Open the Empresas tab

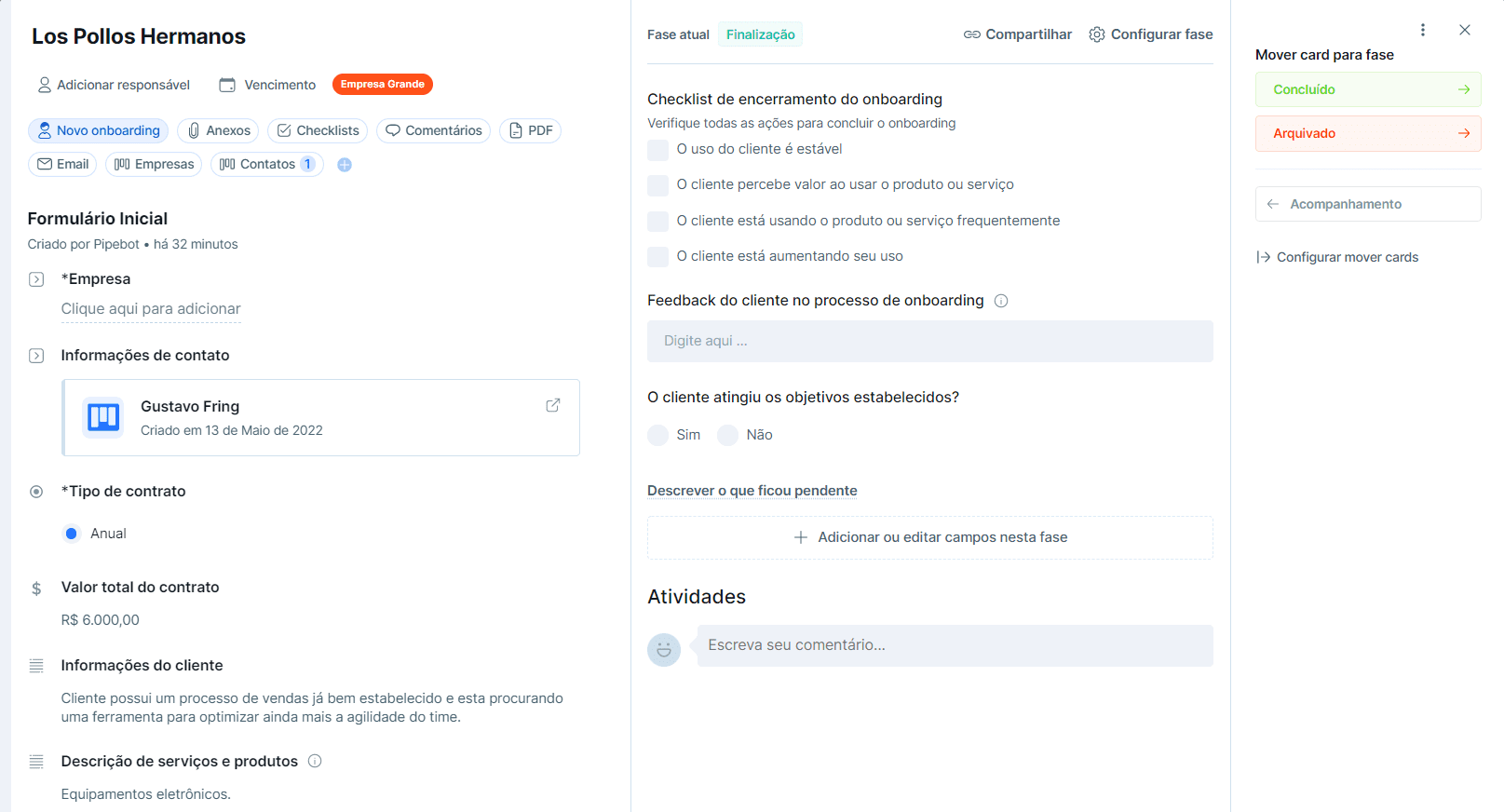click(x=154, y=164)
